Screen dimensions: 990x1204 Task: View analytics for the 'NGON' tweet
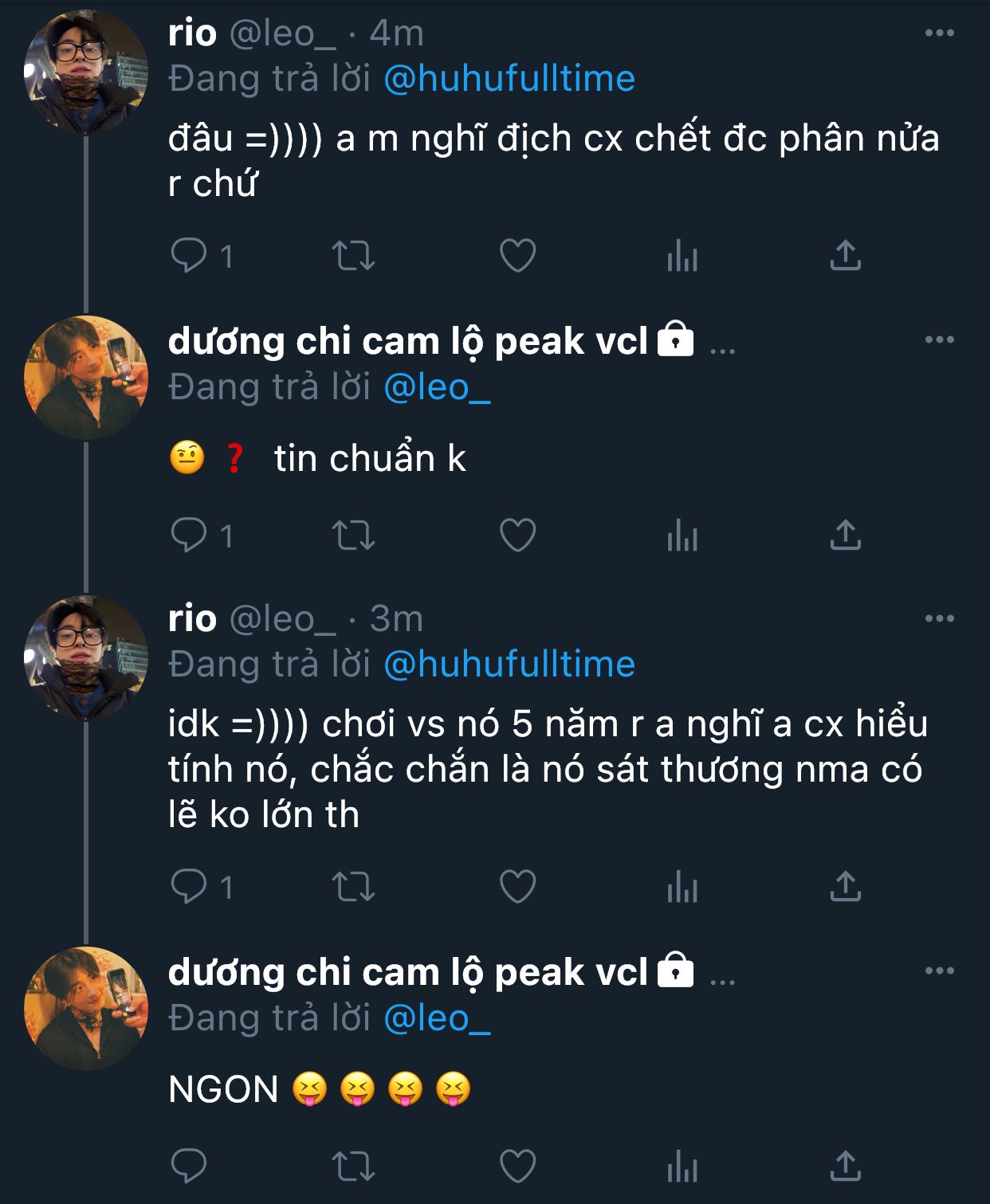click(682, 1167)
